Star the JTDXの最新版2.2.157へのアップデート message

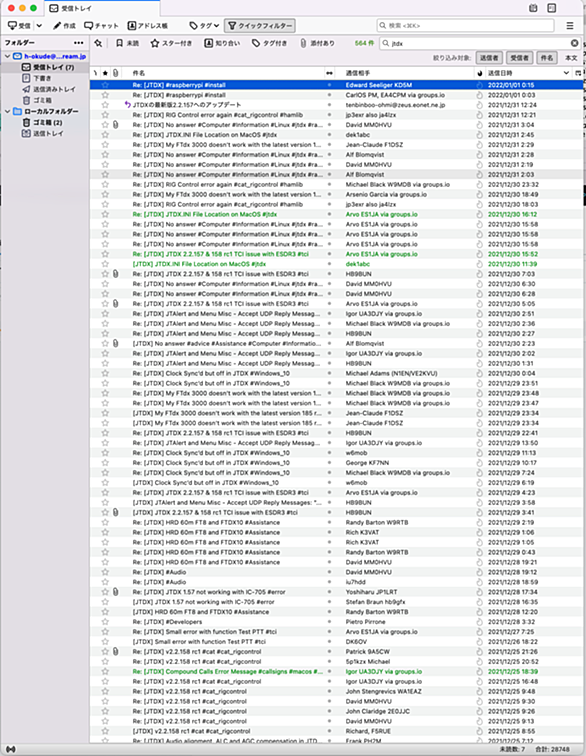tap(105, 105)
